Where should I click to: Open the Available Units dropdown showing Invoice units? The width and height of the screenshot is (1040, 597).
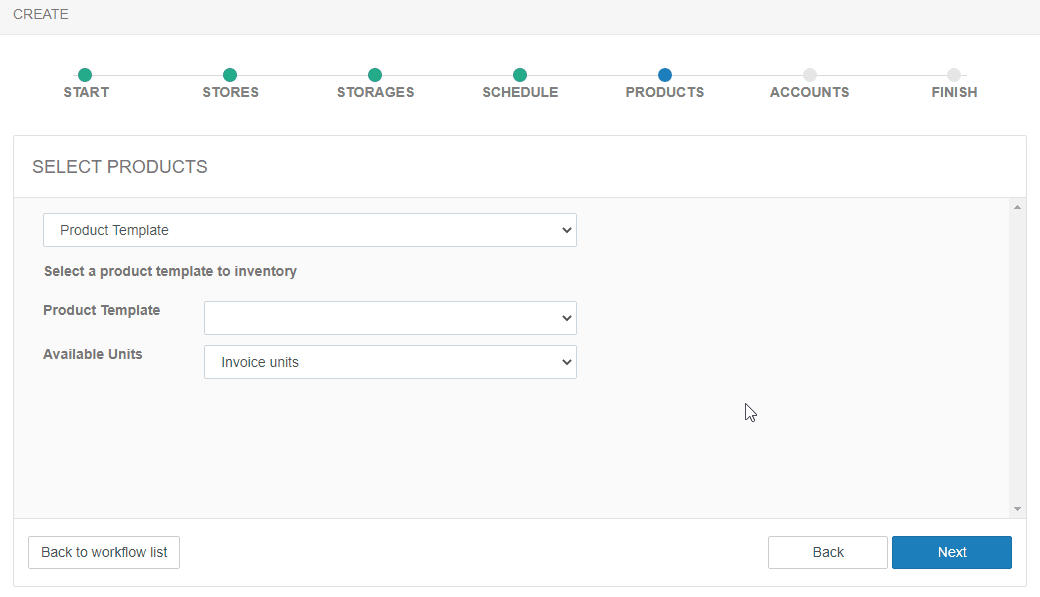click(x=390, y=362)
